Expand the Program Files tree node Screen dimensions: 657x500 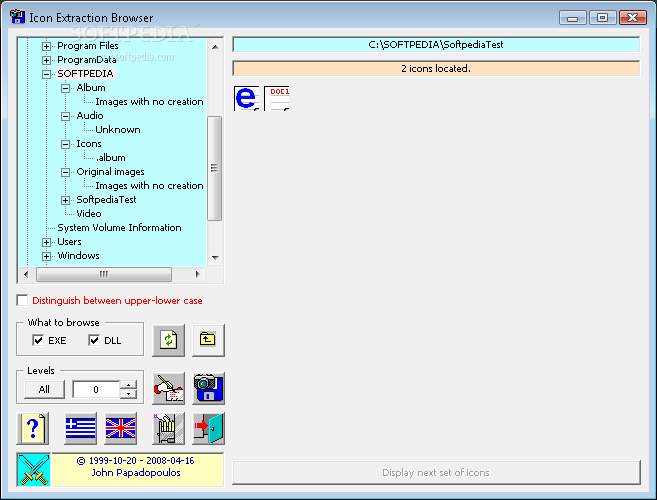tap(47, 46)
